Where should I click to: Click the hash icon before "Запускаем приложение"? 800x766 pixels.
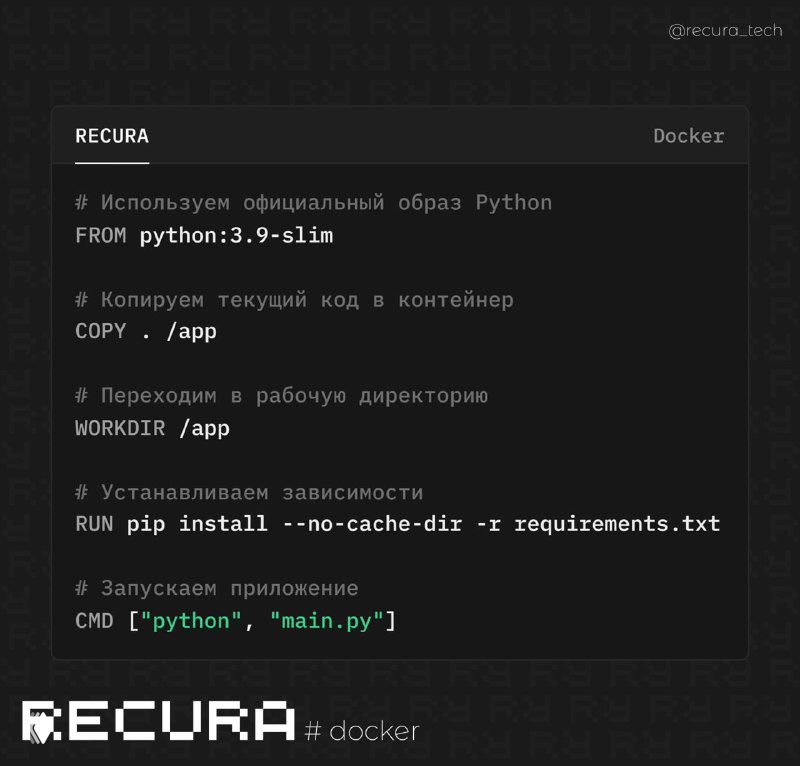pos(83,589)
